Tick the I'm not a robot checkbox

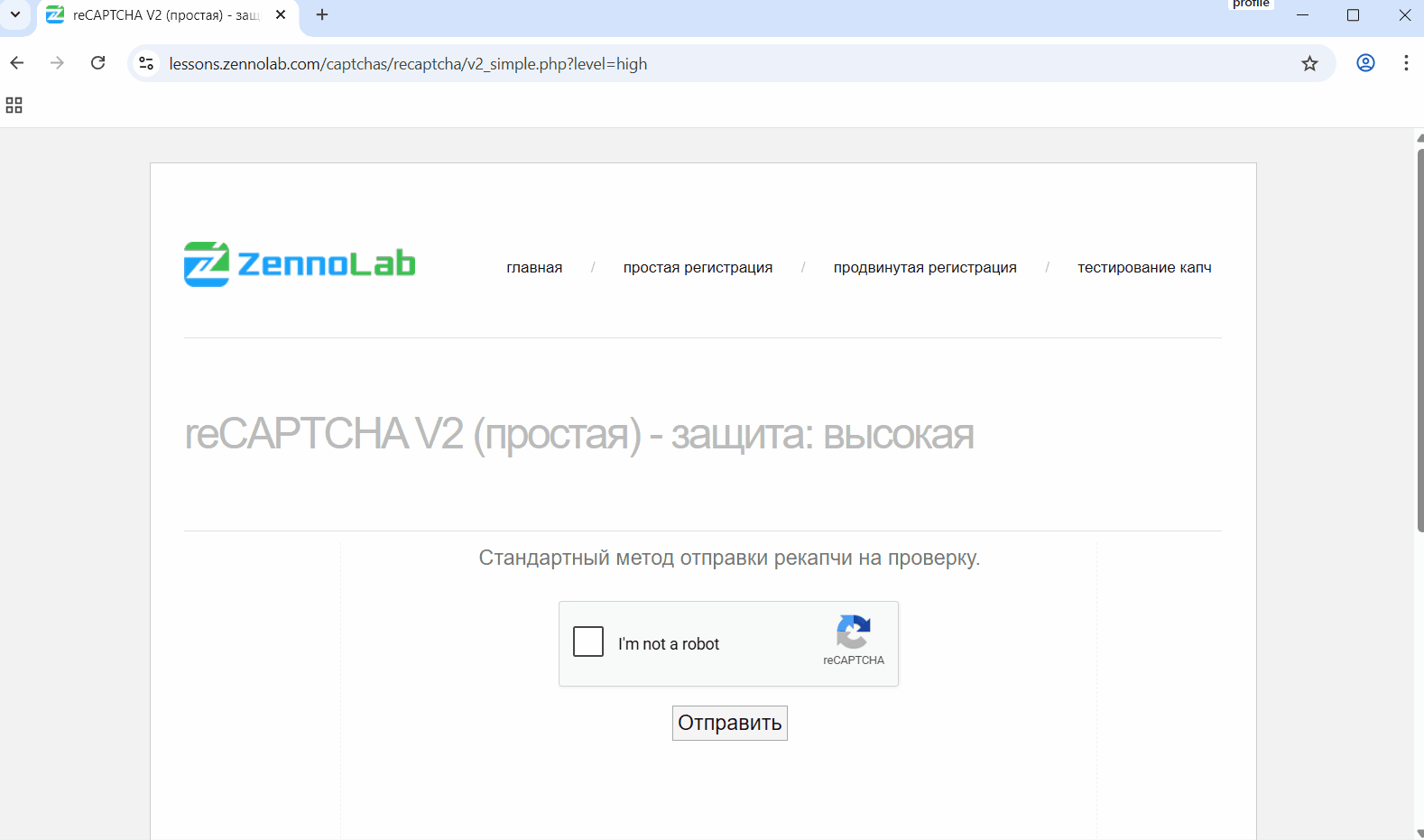[x=588, y=642]
